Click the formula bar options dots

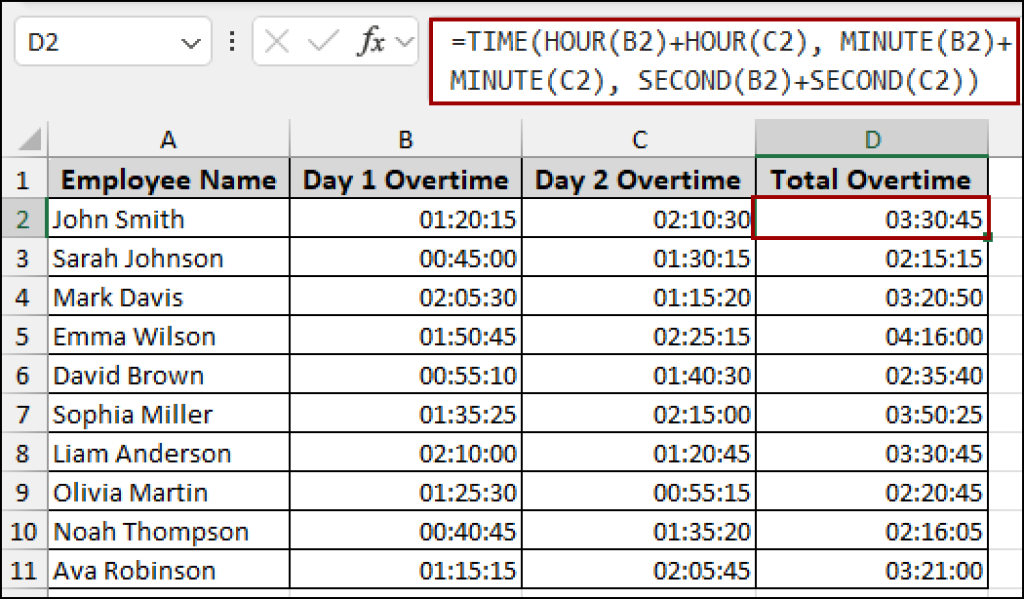tap(232, 42)
